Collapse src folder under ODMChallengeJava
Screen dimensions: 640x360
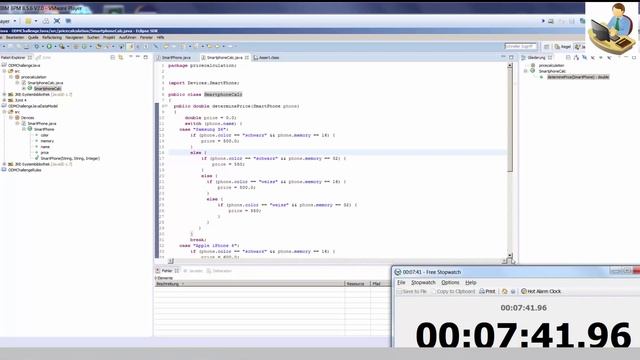pos(4,71)
